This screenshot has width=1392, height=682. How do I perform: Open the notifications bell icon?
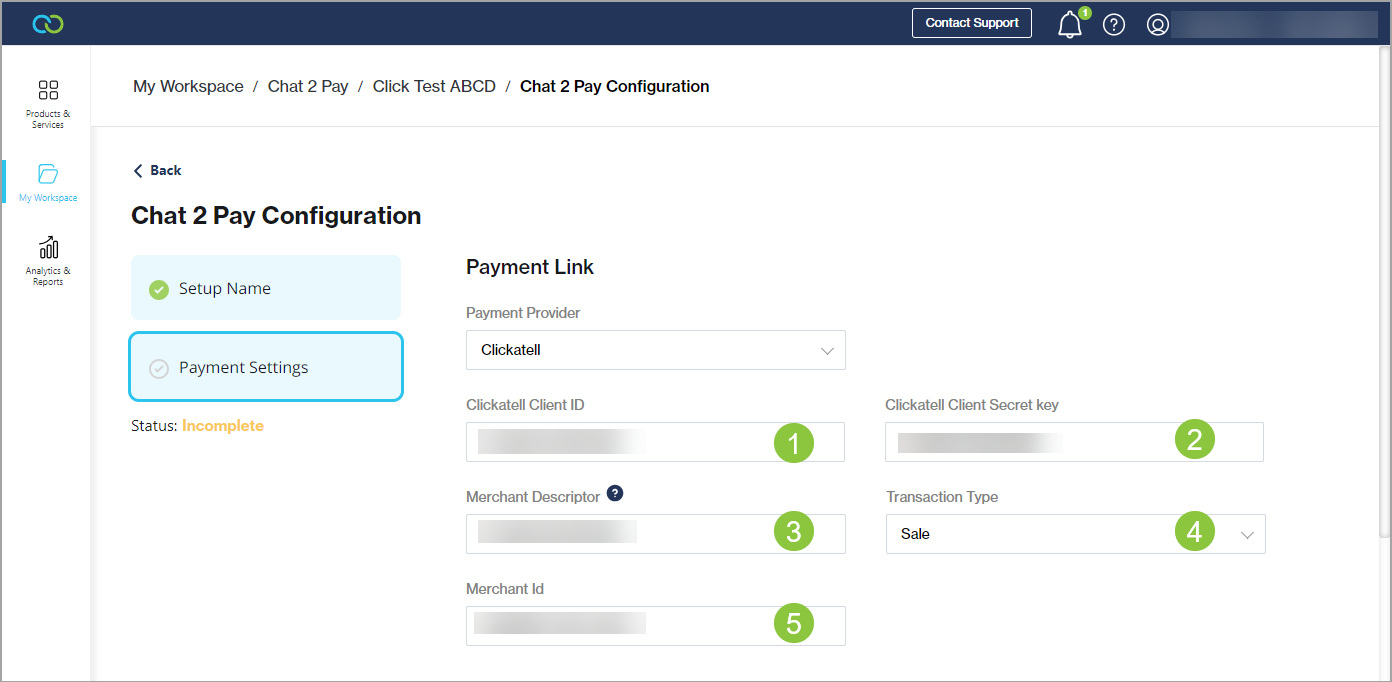tap(1070, 25)
